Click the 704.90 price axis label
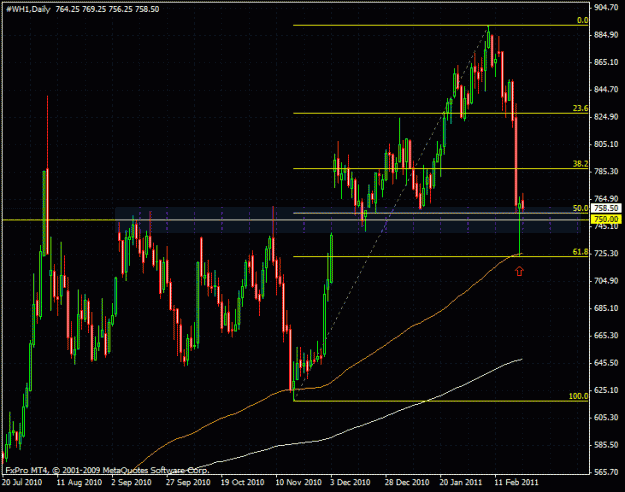The image size is (625, 492). (606, 281)
